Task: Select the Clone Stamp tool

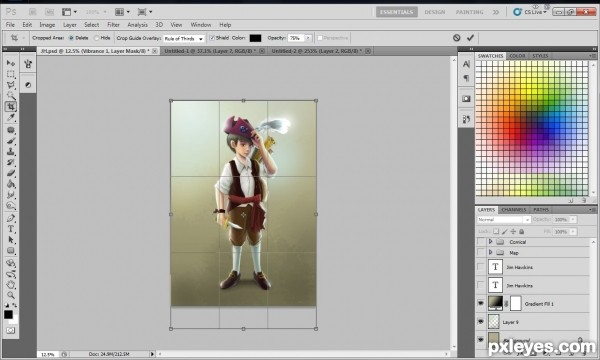Action: click(x=11, y=151)
